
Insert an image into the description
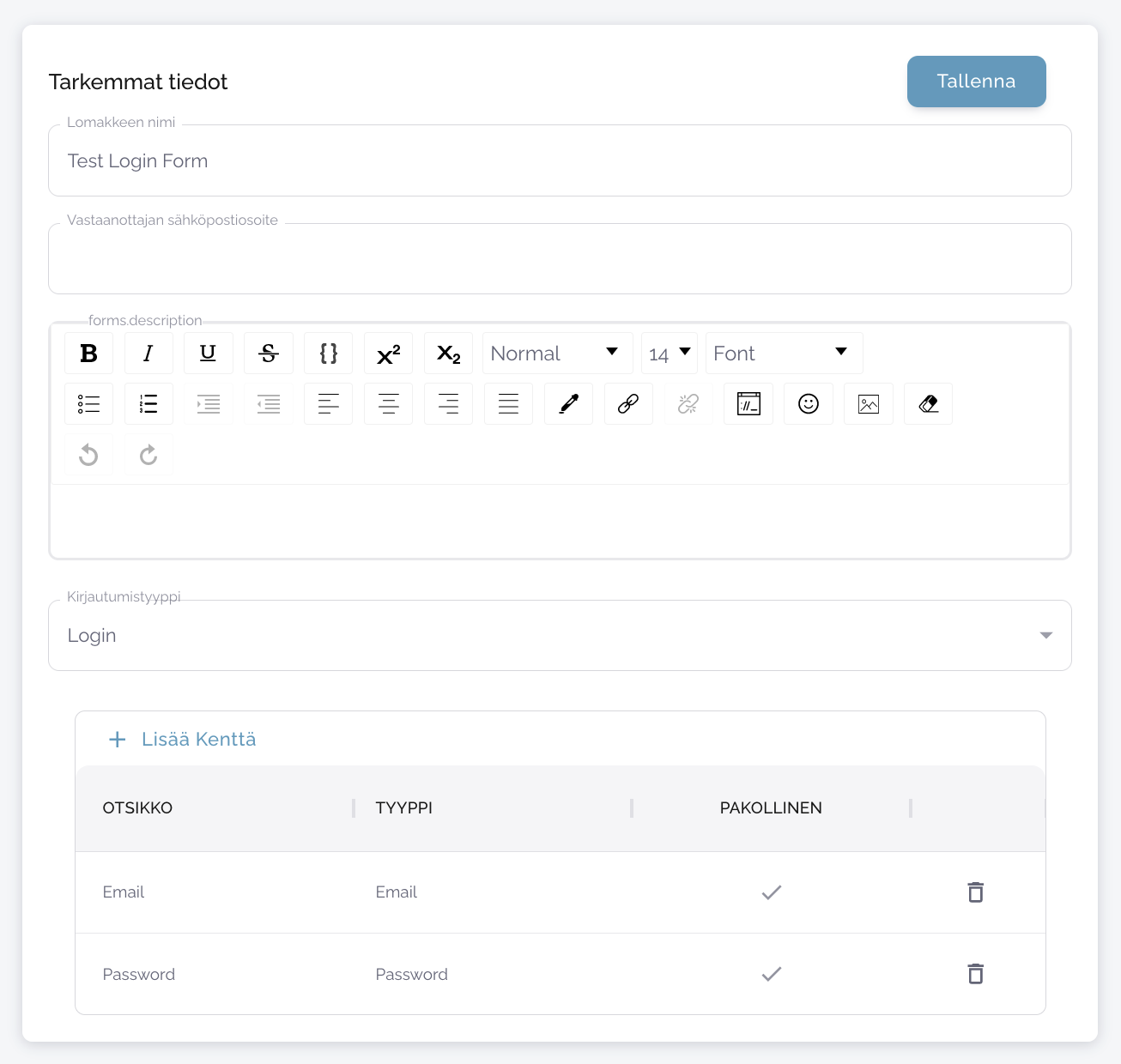coord(869,404)
